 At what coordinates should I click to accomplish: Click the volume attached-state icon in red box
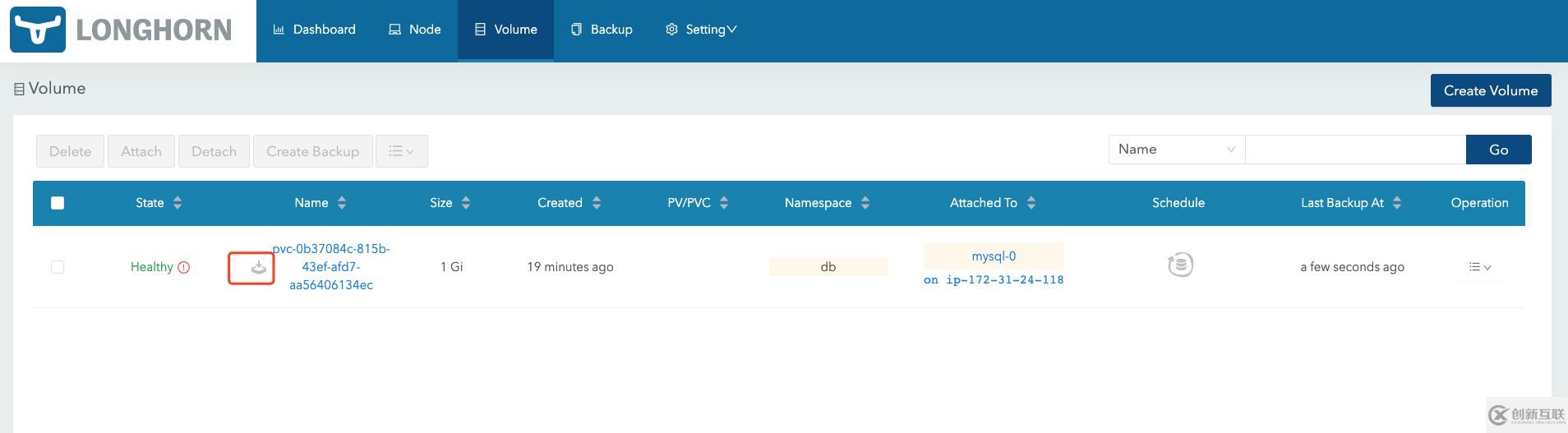coord(259,268)
